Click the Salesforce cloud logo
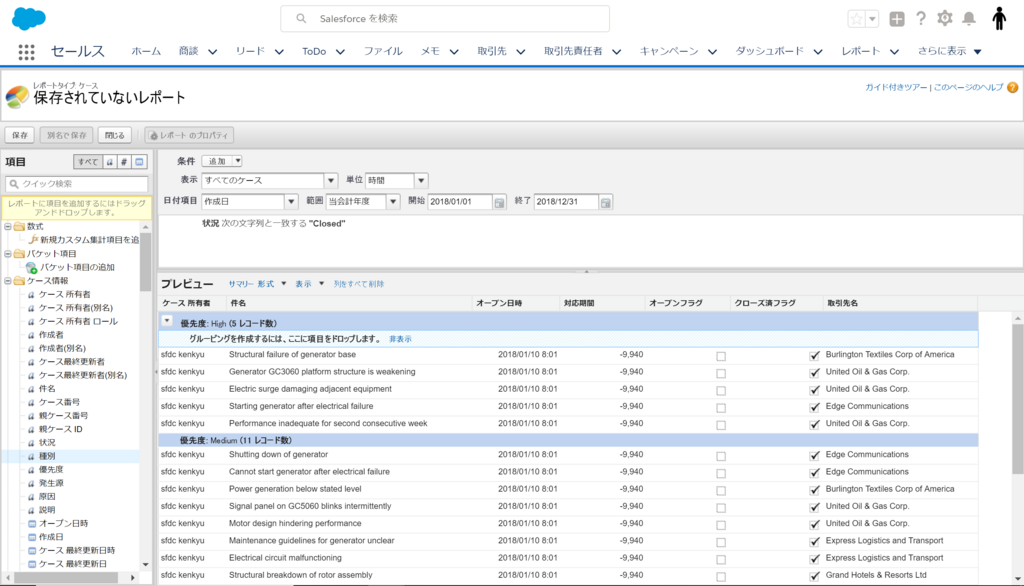This screenshot has width=1024, height=586. pyautogui.click(x=29, y=19)
